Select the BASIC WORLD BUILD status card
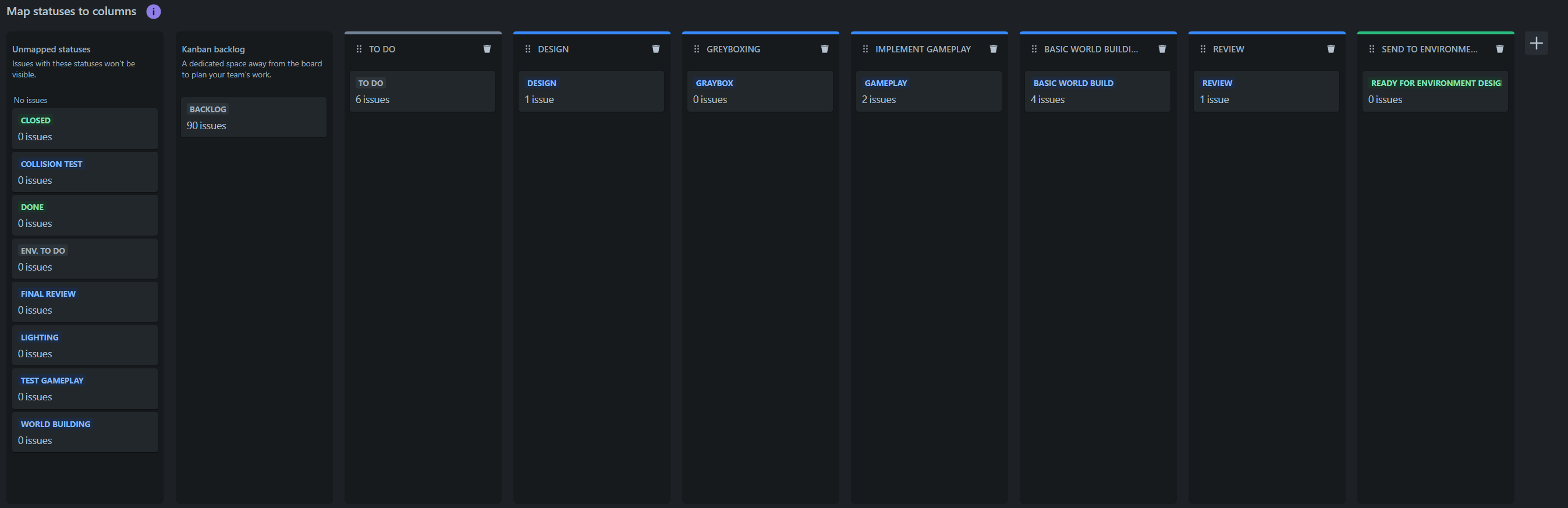The height and width of the screenshot is (508, 1568). pos(1098,91)
